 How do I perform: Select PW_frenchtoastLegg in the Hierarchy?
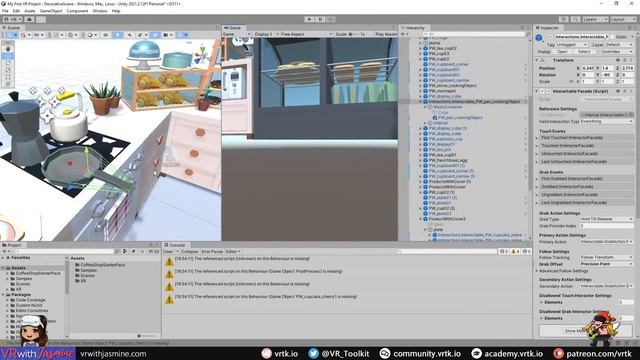tap(448, 160)
